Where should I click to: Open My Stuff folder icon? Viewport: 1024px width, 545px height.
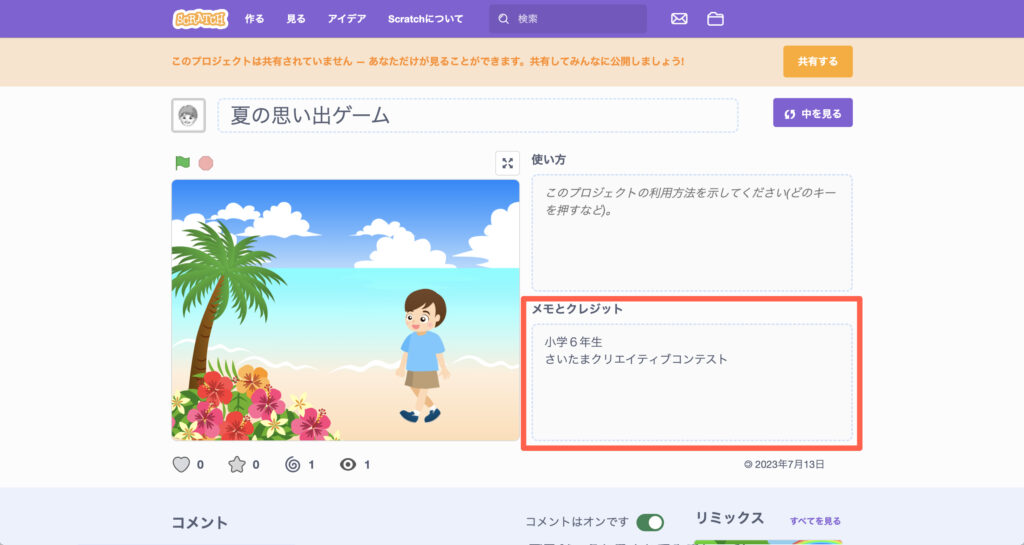coord(715,19)
